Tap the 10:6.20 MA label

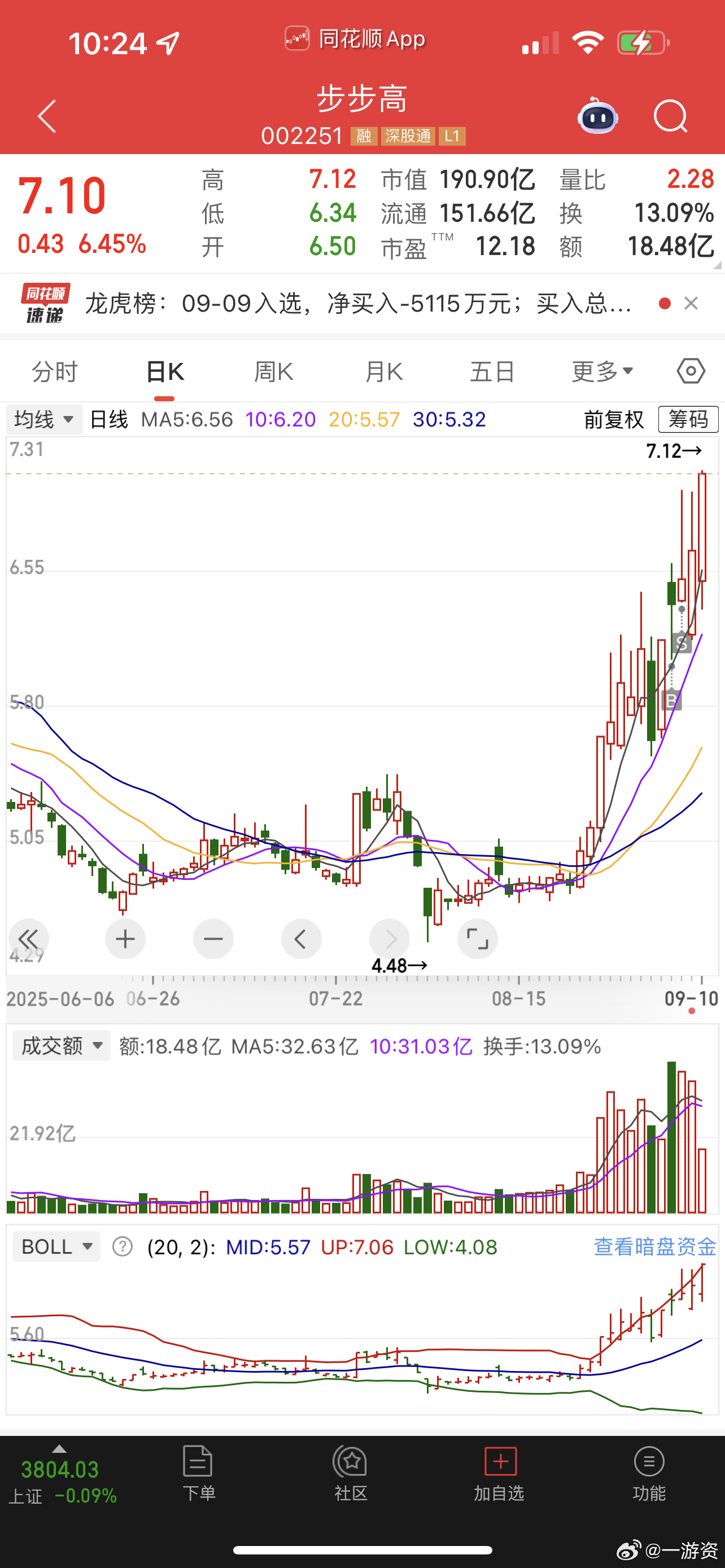coord(280,419)
